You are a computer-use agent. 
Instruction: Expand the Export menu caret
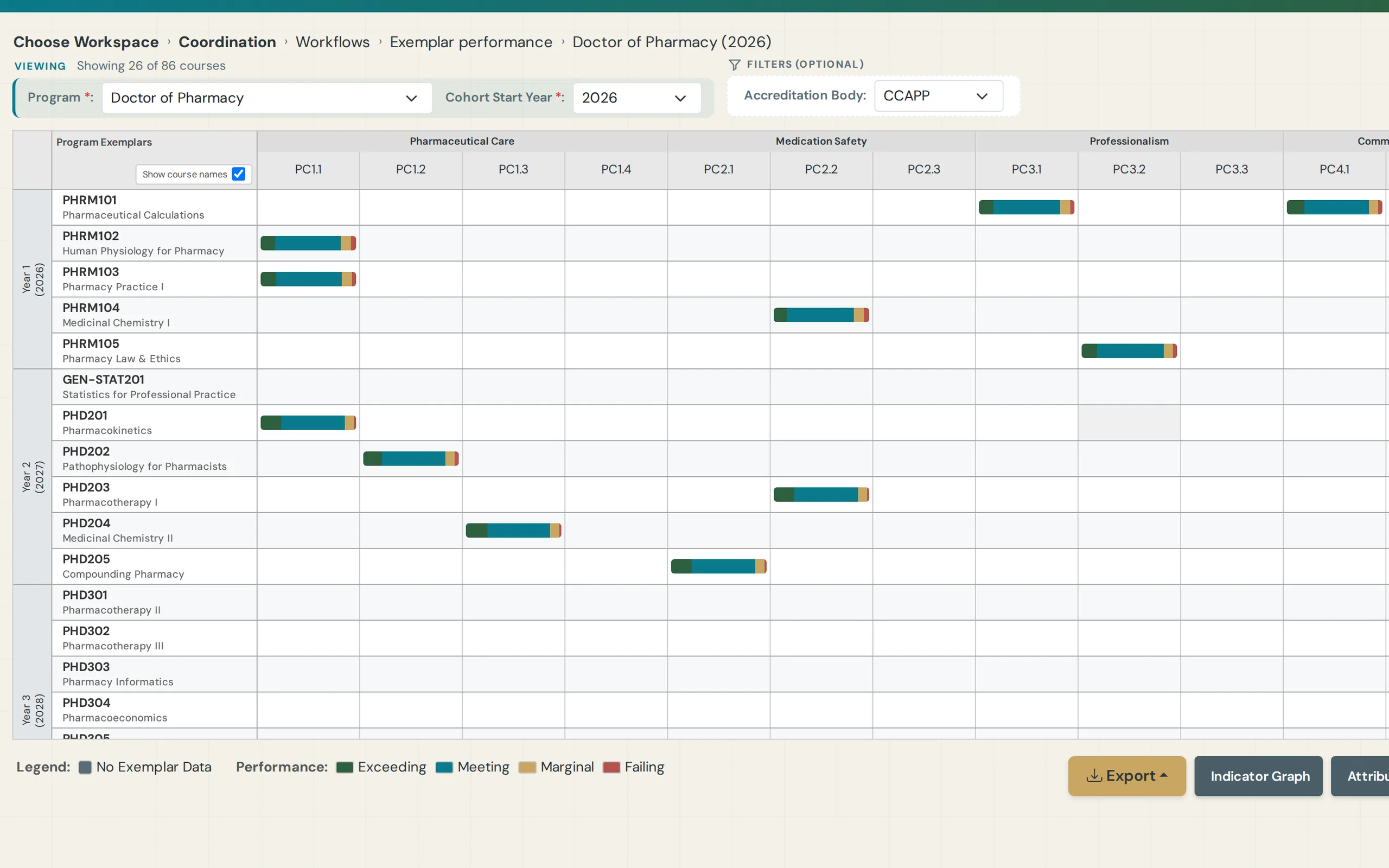point(1163,775)
